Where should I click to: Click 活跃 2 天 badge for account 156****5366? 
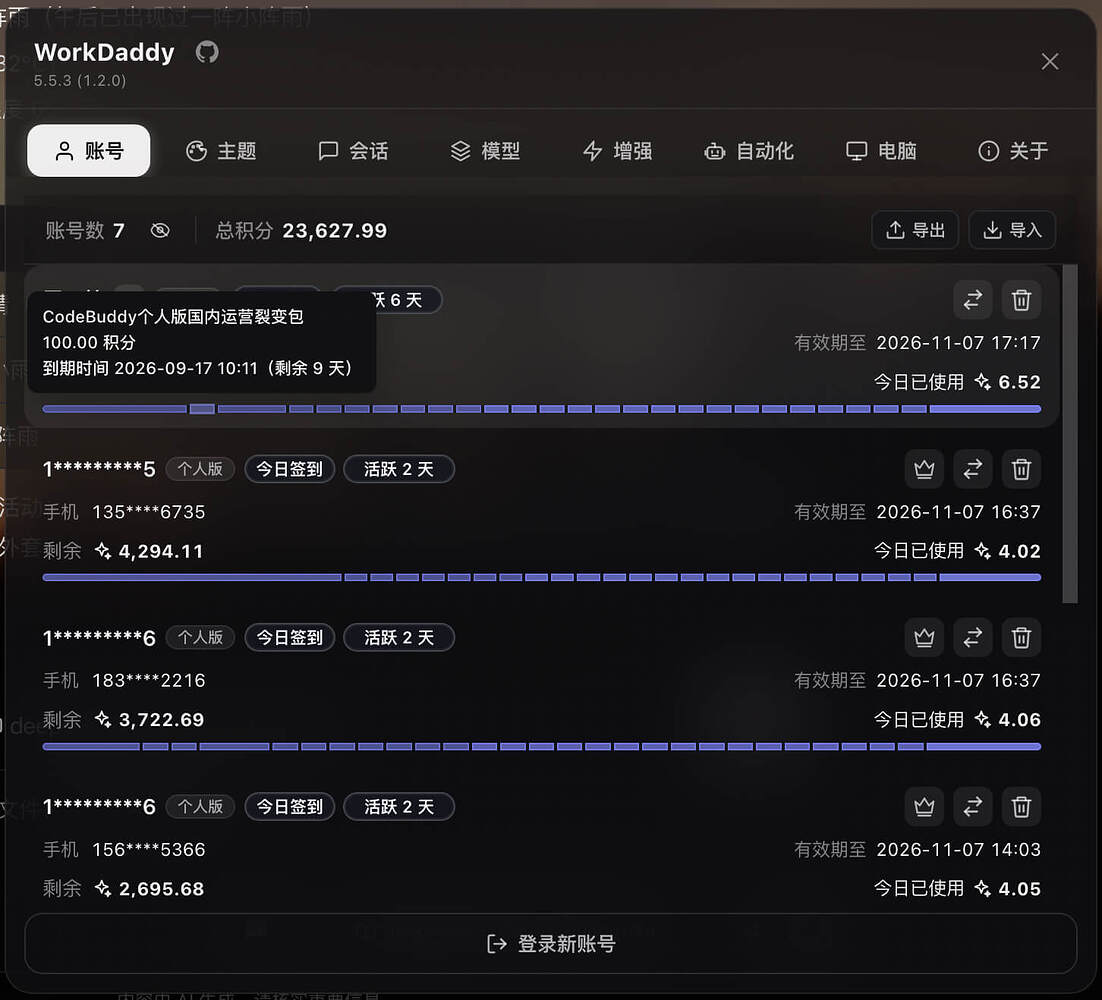point(398,806)
